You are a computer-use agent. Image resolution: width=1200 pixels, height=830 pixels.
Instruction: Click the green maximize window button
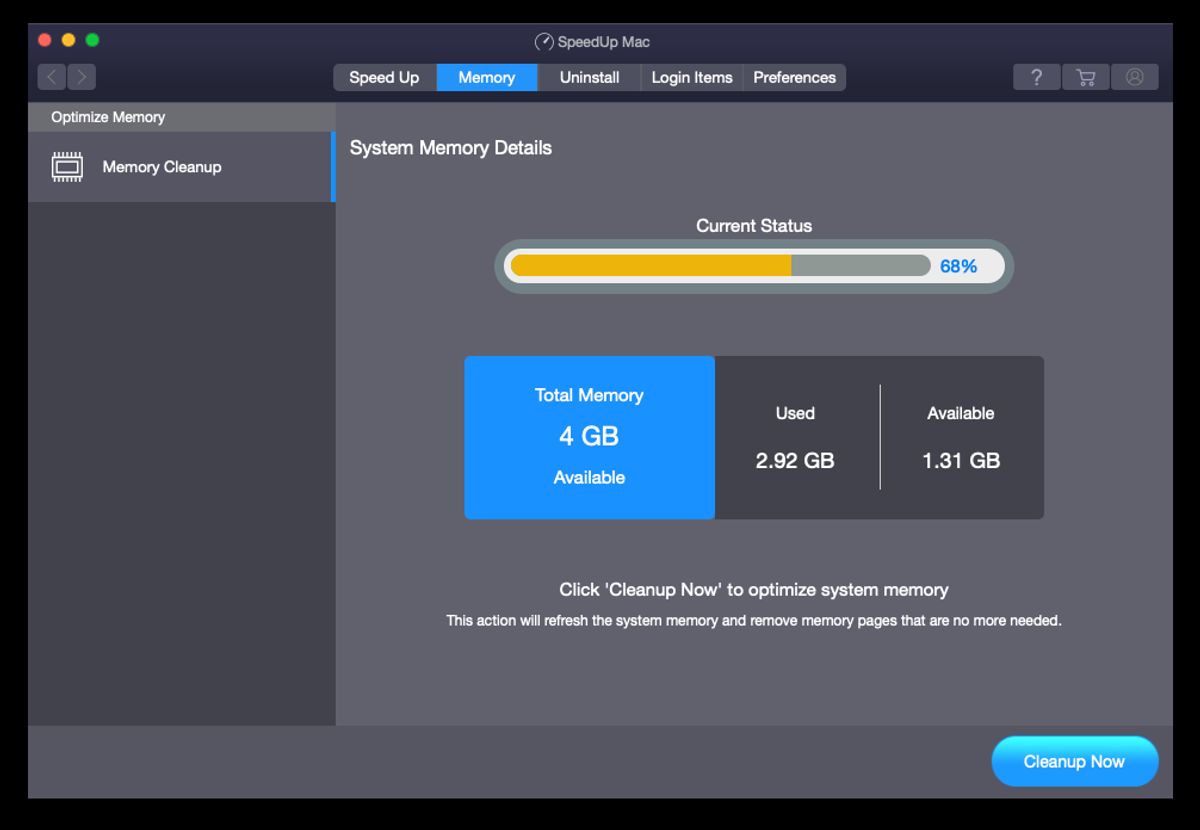pos(92,40)
